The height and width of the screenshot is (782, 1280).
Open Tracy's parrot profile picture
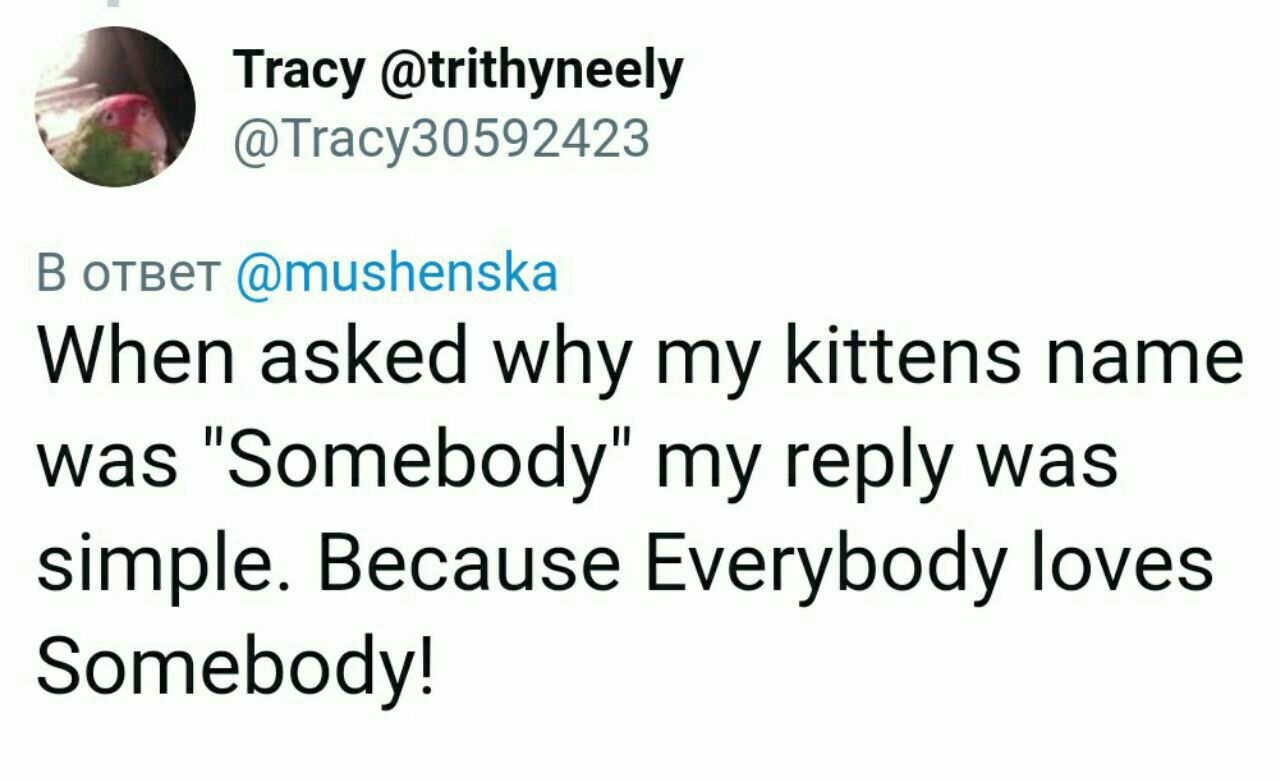(x=115, y=107)
